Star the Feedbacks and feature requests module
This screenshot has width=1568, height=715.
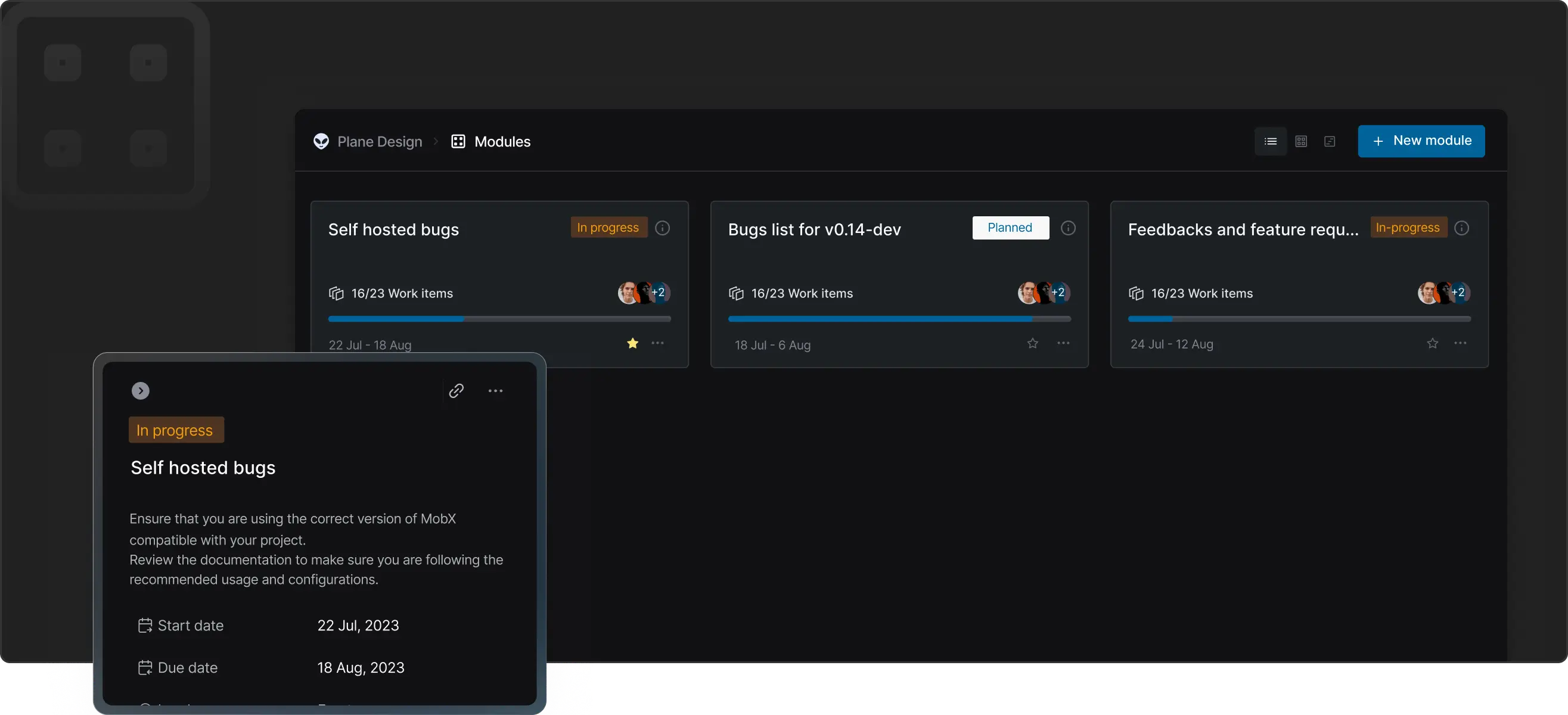coord(1432,343)
